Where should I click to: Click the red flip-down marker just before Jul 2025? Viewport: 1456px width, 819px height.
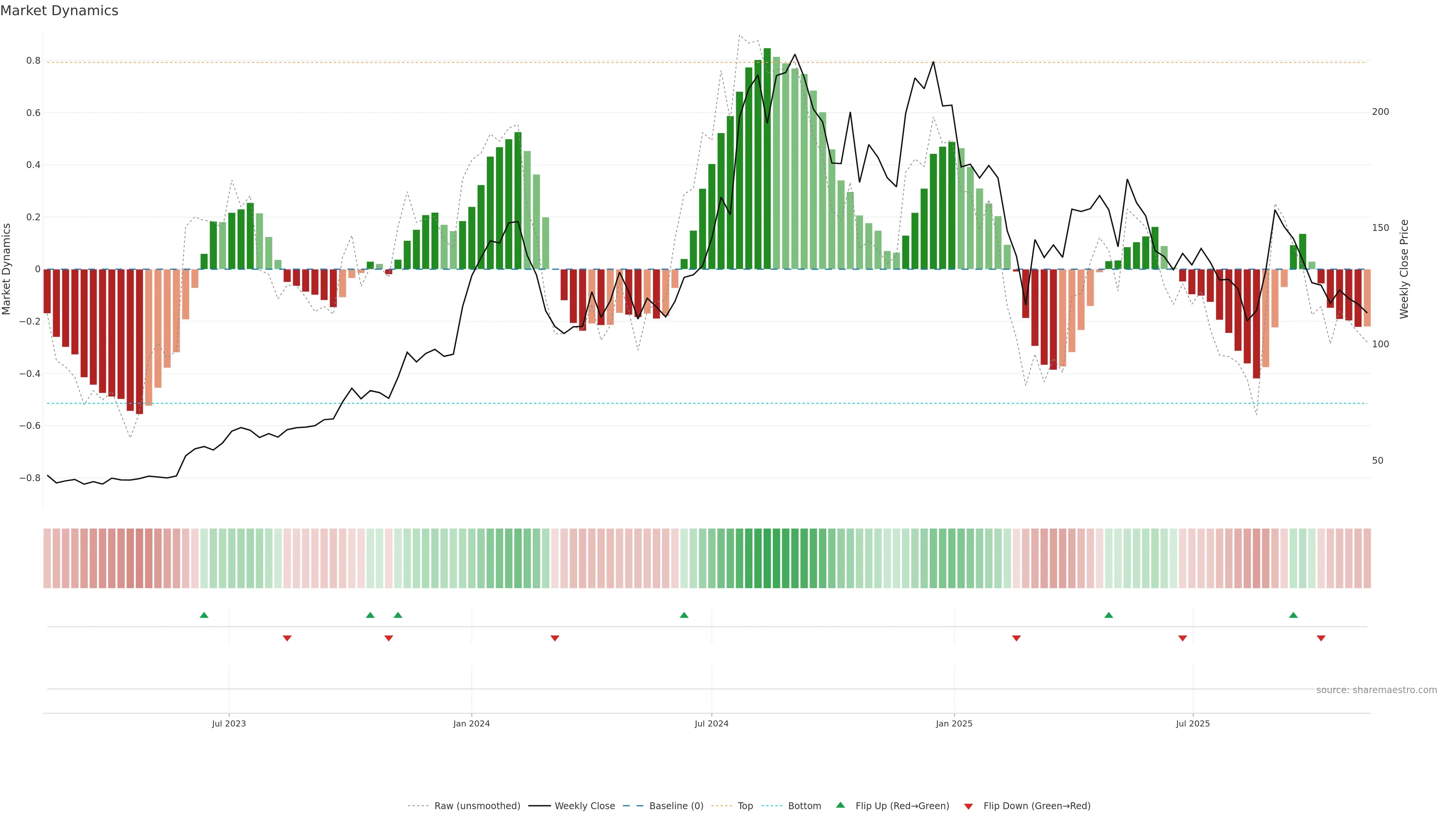coord(1183,638)
